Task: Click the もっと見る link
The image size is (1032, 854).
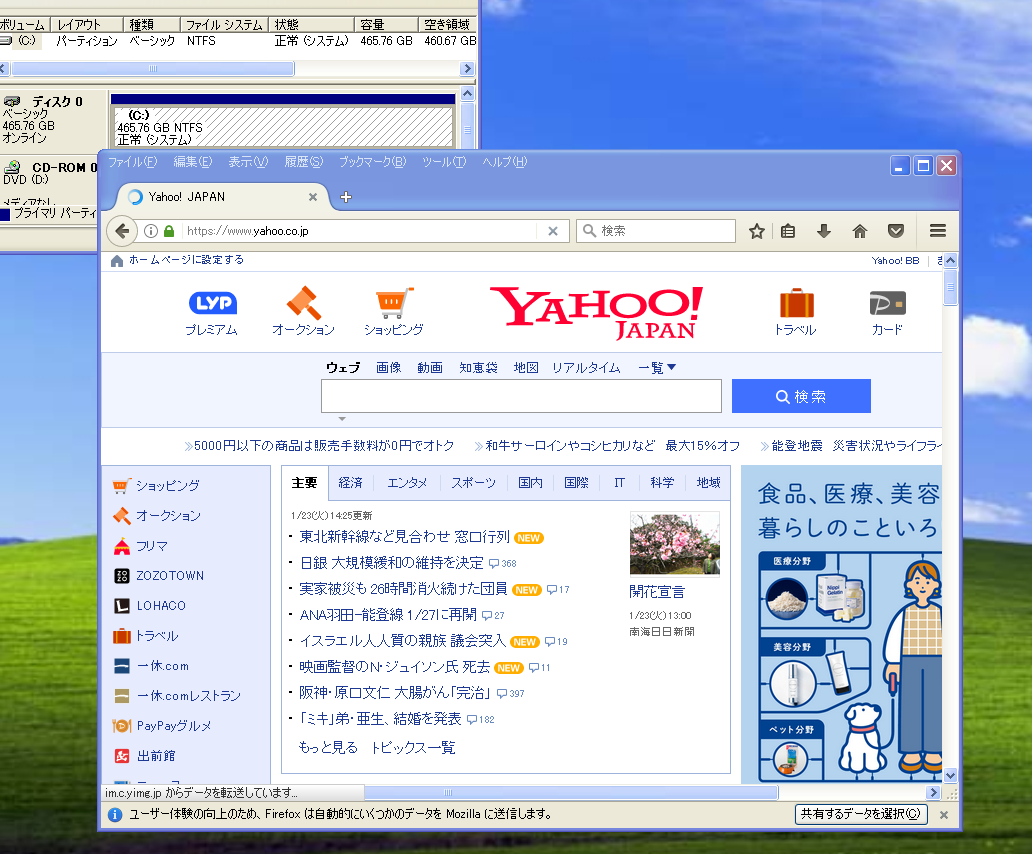Action: tap(328, 747)
